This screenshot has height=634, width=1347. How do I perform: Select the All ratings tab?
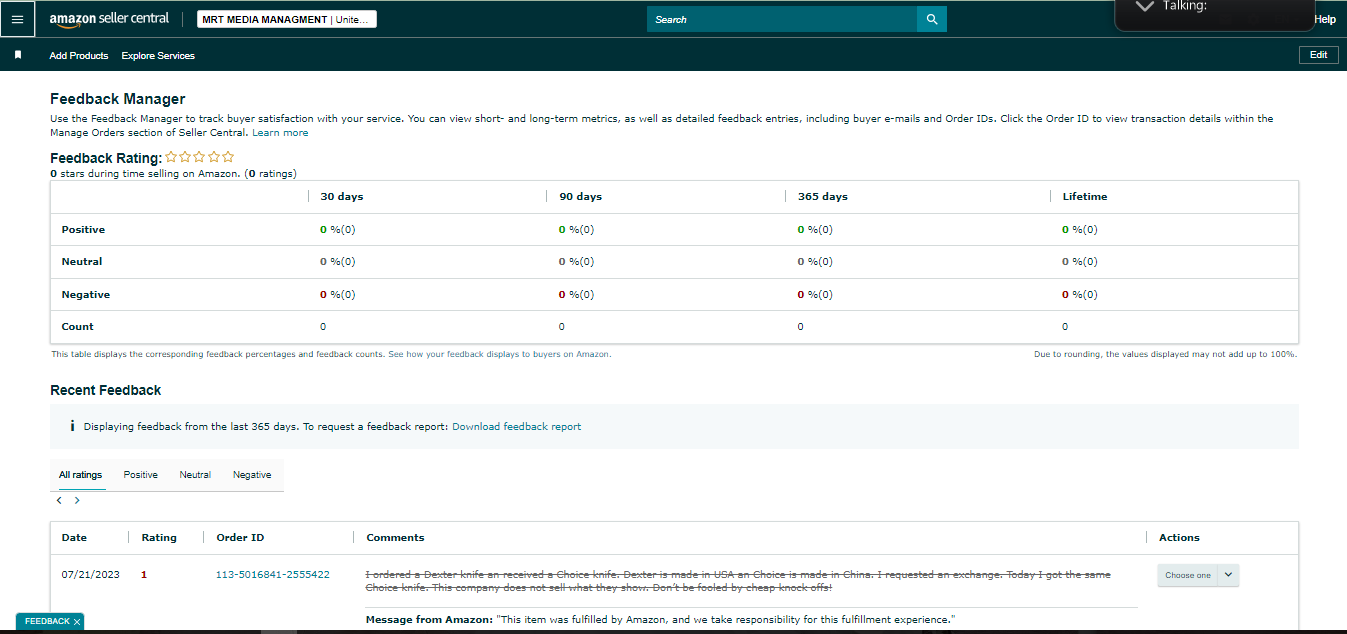pos(80,475)
